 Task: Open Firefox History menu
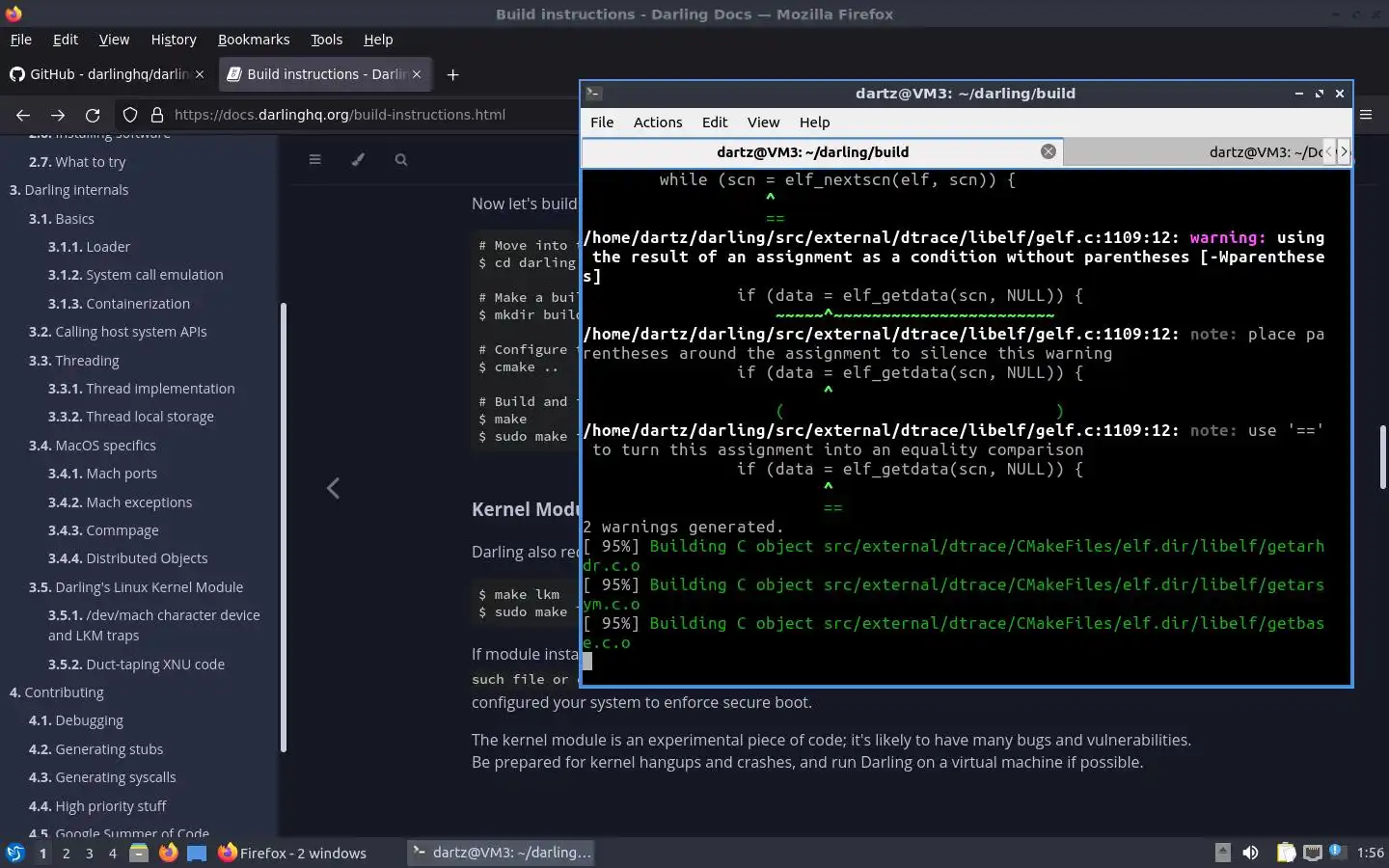174,40
